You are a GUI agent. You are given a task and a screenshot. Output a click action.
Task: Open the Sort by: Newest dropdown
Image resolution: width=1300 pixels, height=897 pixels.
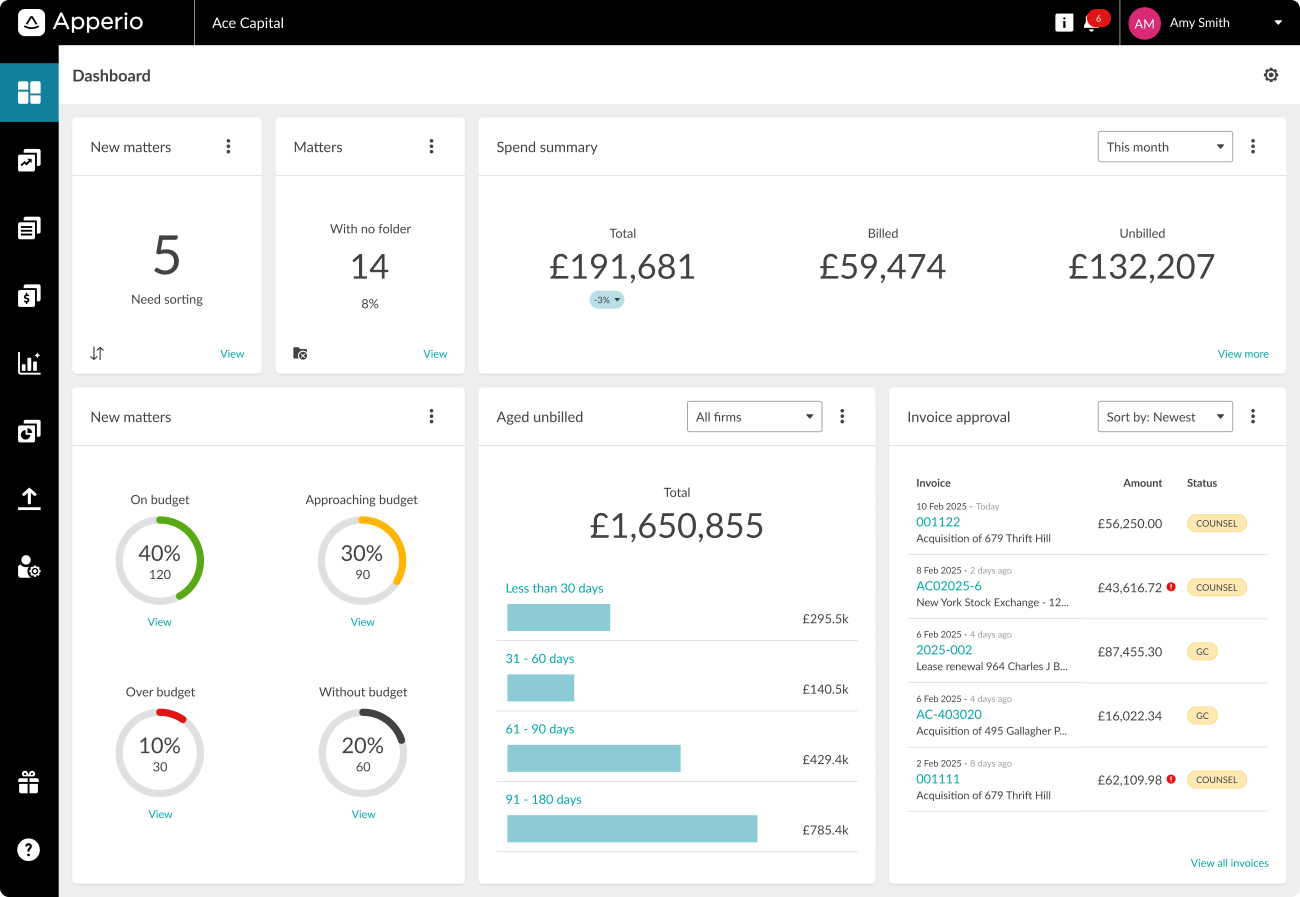point(1165,417)
